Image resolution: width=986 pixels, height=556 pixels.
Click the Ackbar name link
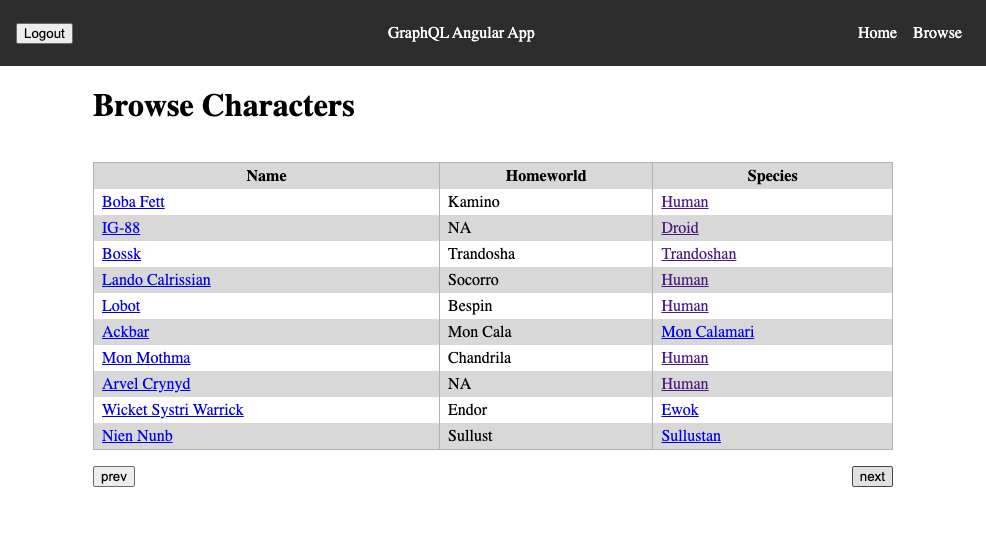tap(125, 332)
